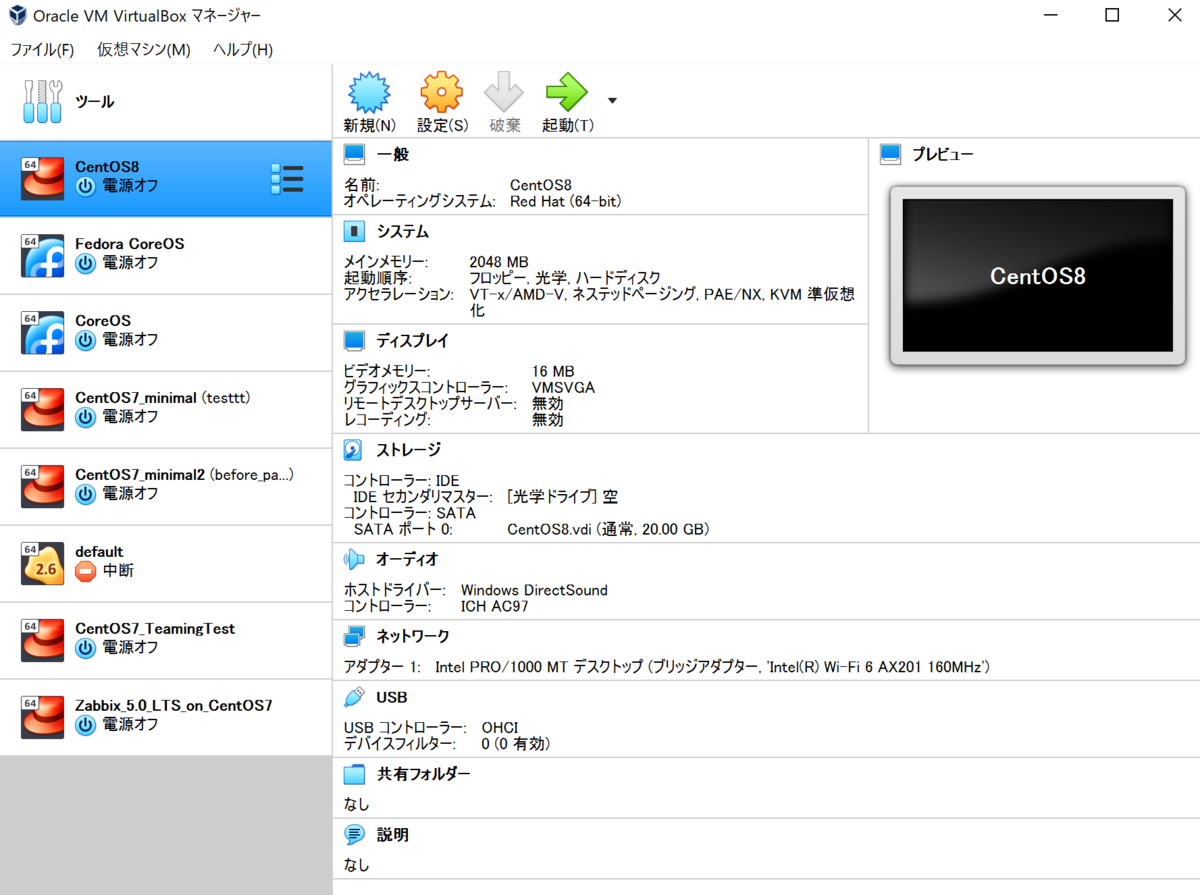Image resolution: width=1200 pixels, height=895 pixels.
Task: Open 設定(S) settings via gear icon
Action: [441, 90]
